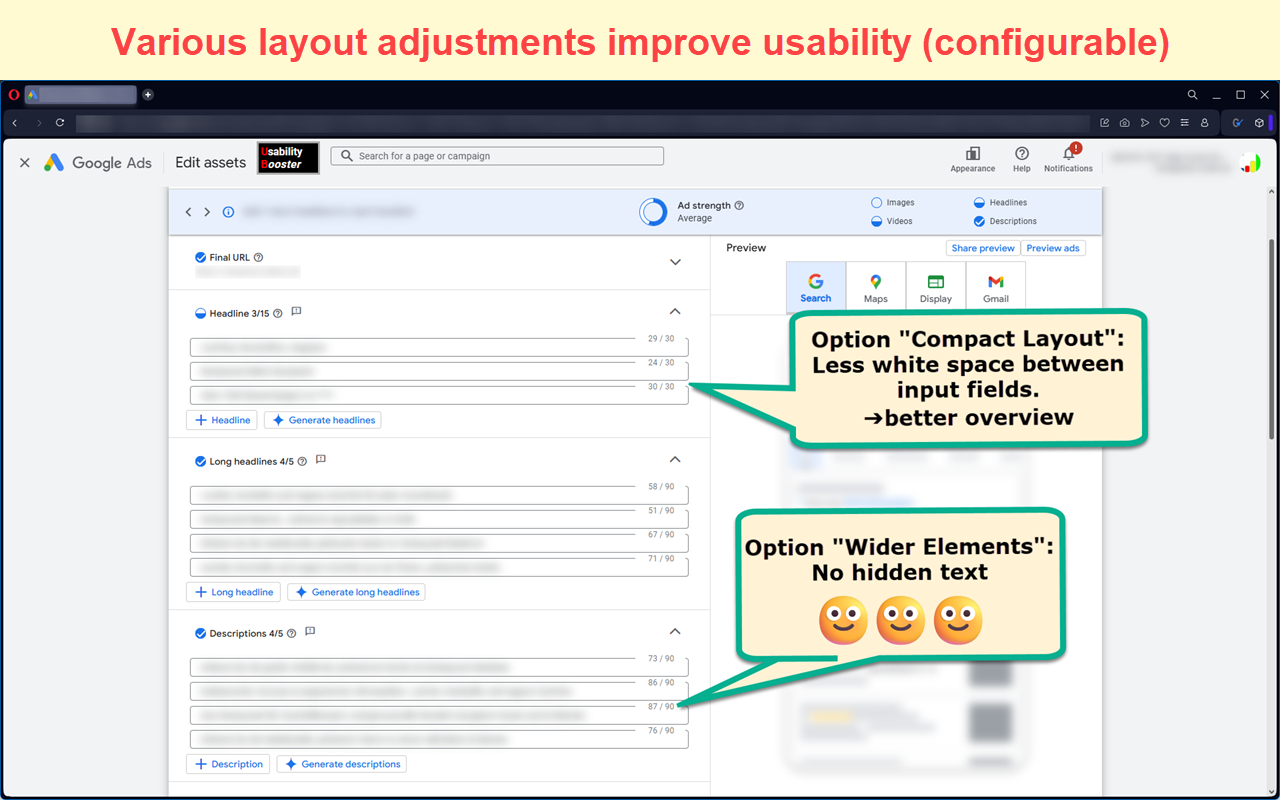Click headline field showing 29 / 30
Screen dimensions: 1280x800
click(439, 347)
